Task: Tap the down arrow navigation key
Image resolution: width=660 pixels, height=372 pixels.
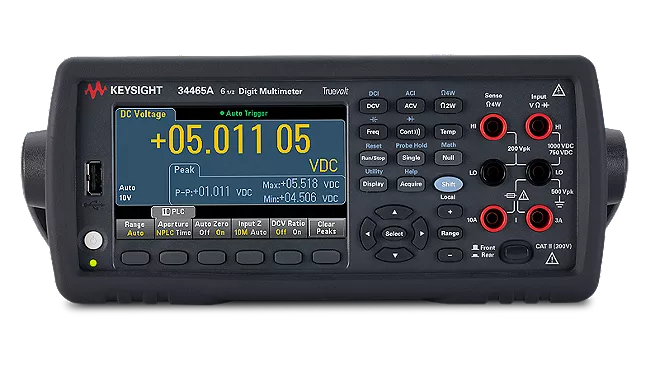Action: [x=394, y=255]
